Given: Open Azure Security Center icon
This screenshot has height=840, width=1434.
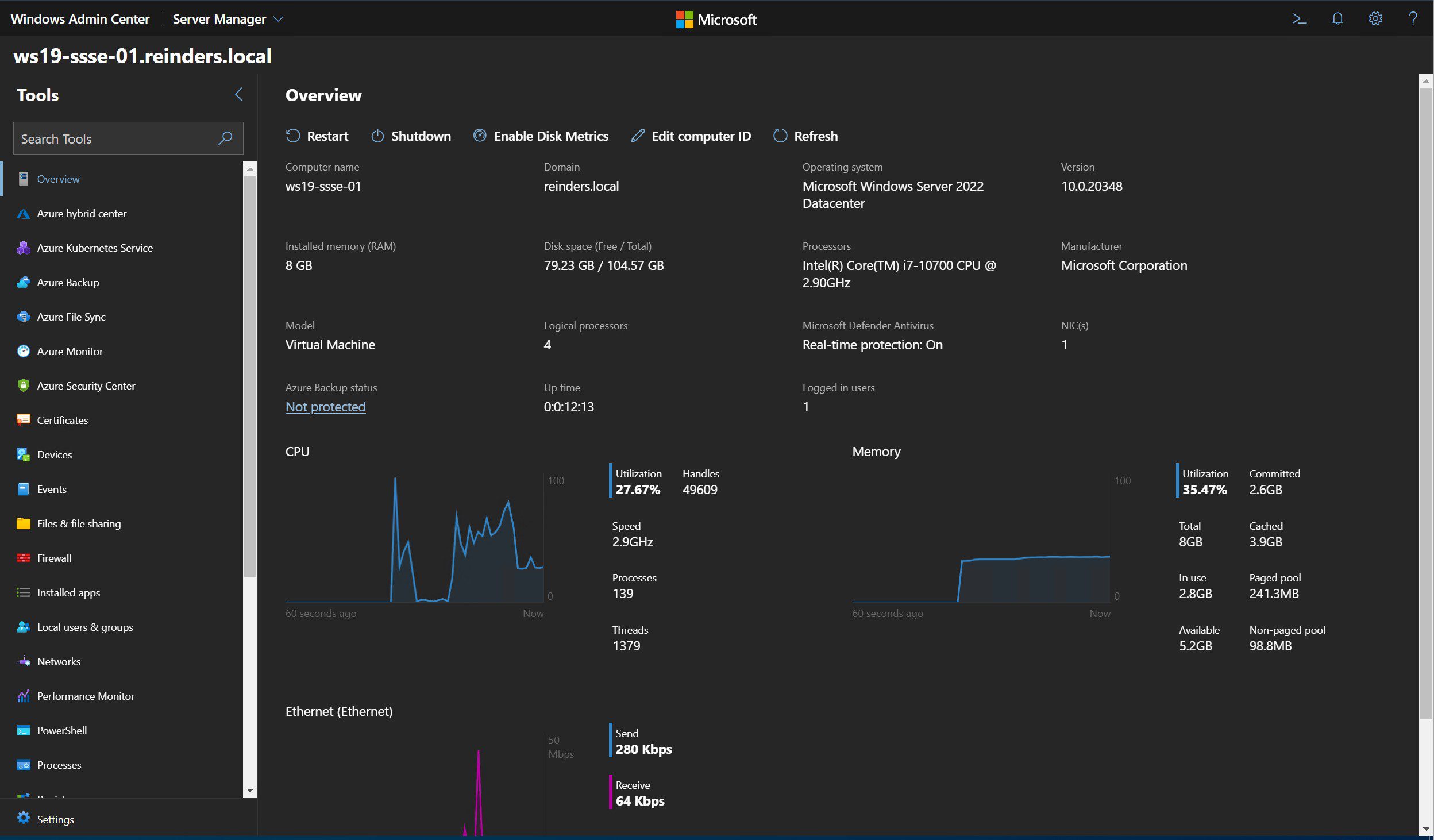Looking at the screenshot, I should coord(24,386).
